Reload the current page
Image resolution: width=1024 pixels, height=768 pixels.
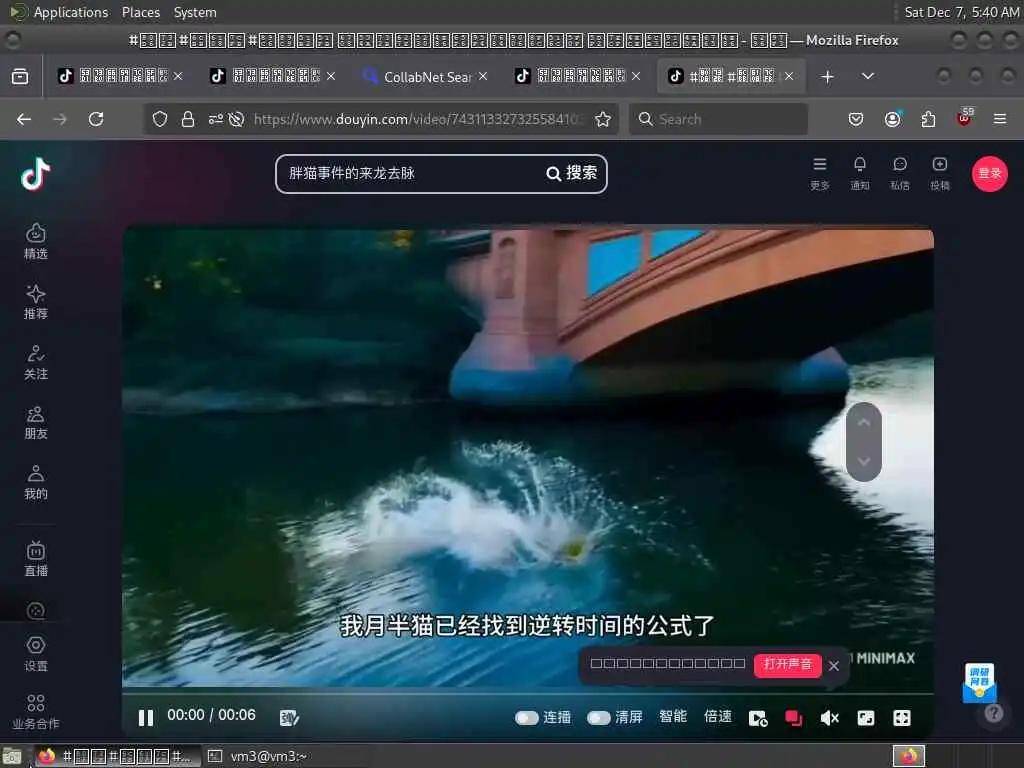coord(96,120)
